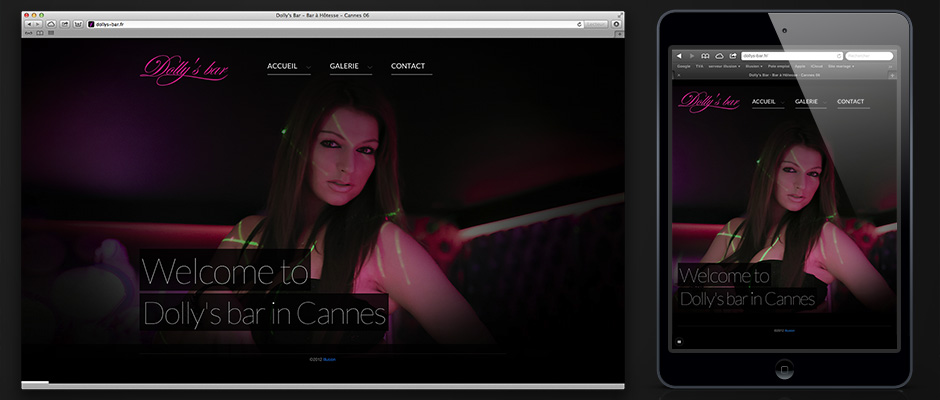Open ACCUEIL menu on desktop site
Image resolution: width=940 pixels, height=400 pixels.
pos(282,66)
